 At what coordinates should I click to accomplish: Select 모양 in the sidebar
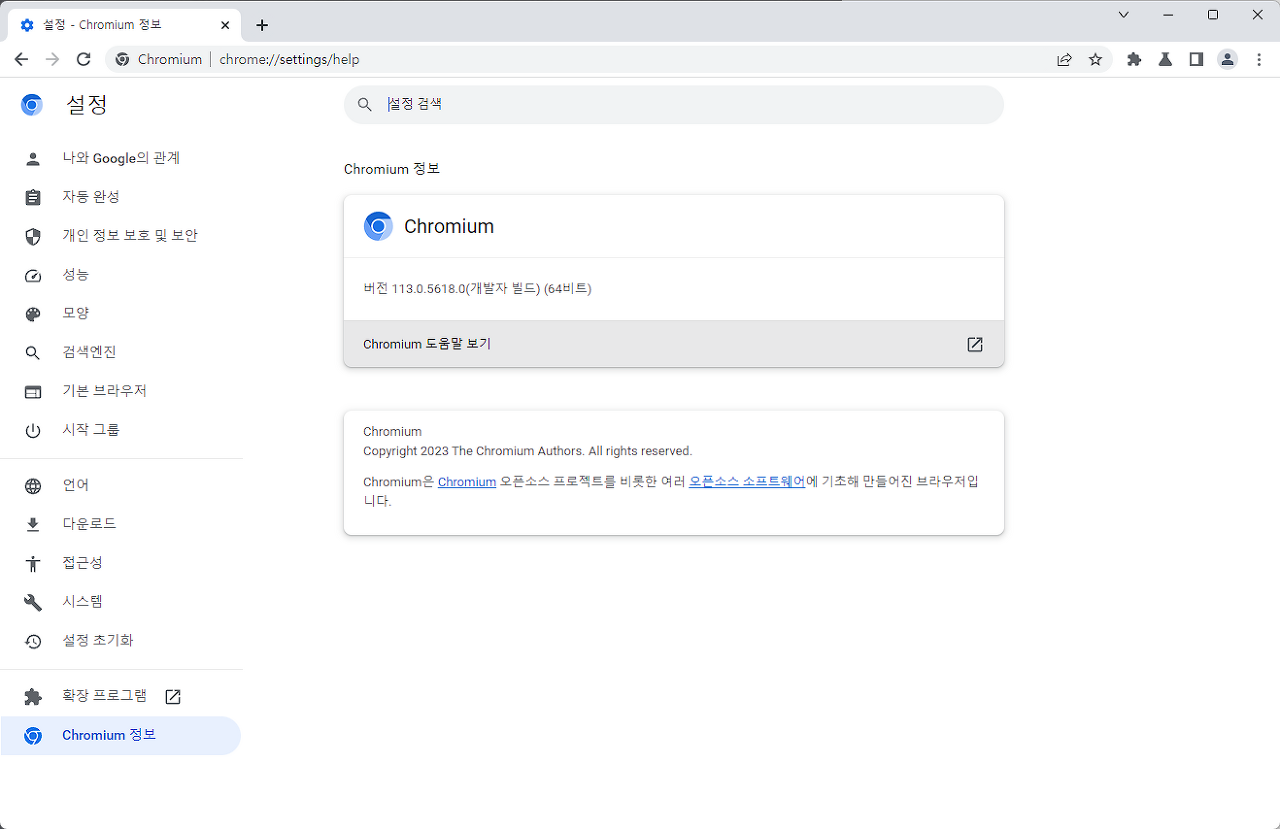click(121, 314)
